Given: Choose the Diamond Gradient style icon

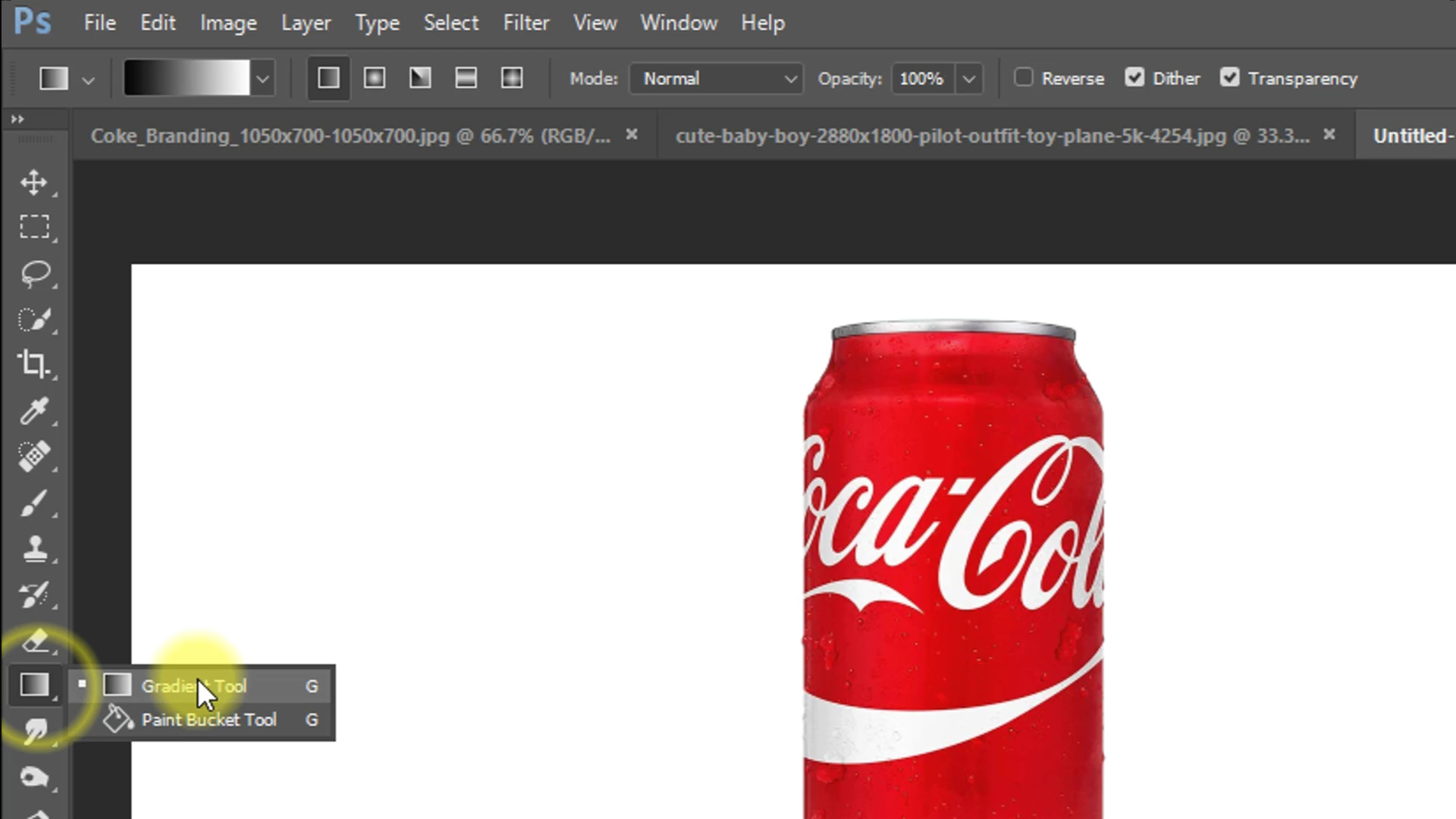Looking at the screenshot, I should [x=512, y=78].
